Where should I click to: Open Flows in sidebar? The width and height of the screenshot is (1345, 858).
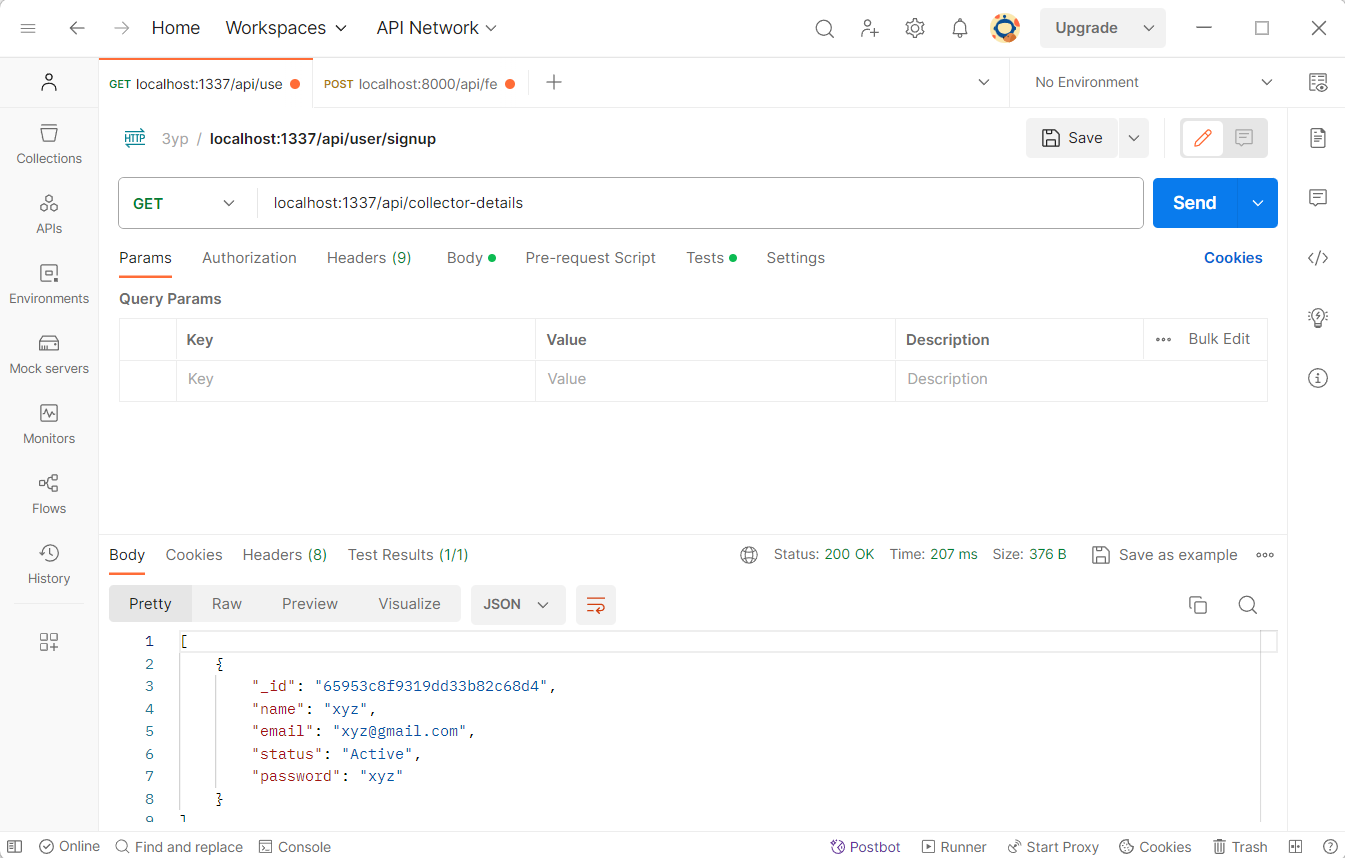point(49,494)
